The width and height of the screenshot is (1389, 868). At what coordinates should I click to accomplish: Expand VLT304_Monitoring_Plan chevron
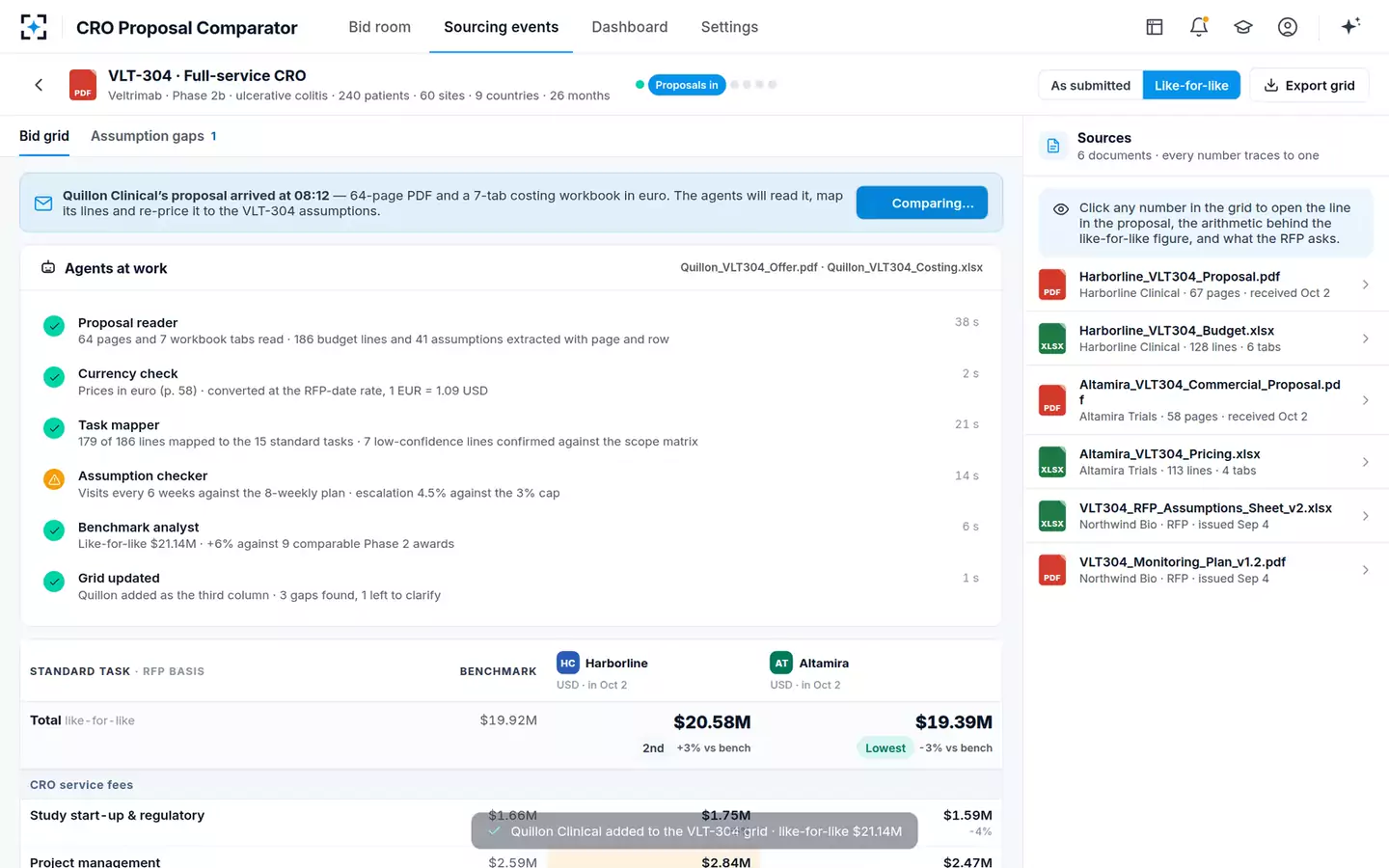click(1365, 570)
